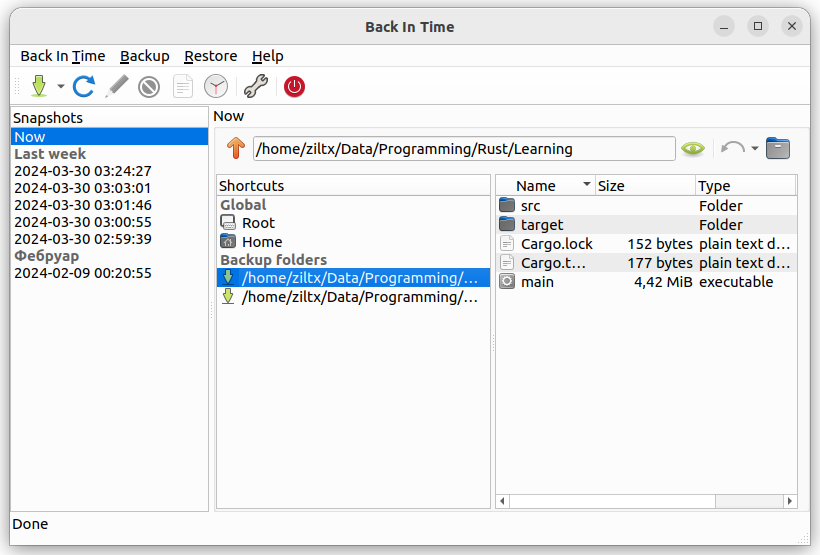Screen dimensions: 820x555
Task: Select the Now snapshot entry
Action: [x=109, y=137]
